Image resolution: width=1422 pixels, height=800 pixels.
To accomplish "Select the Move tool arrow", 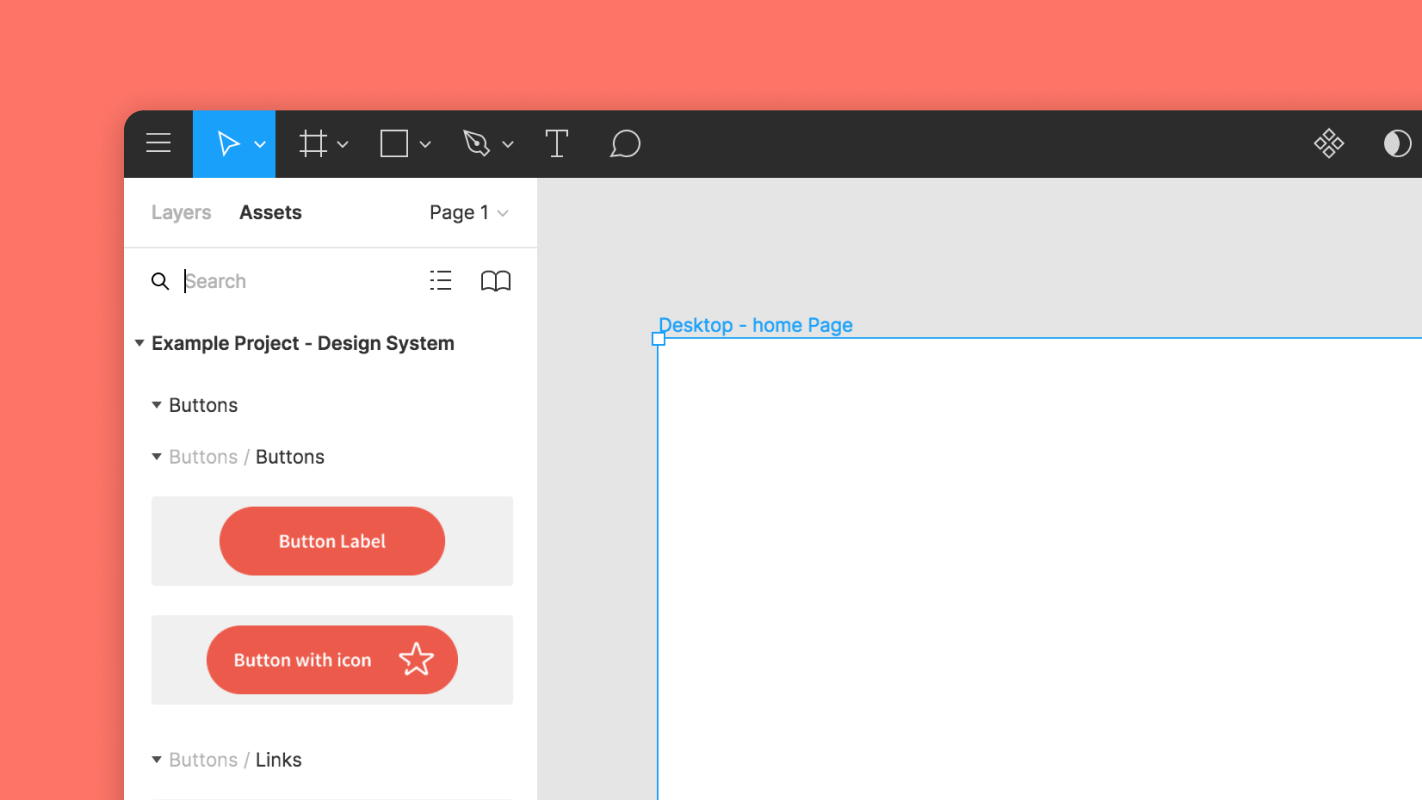I will tap(228, 144).
